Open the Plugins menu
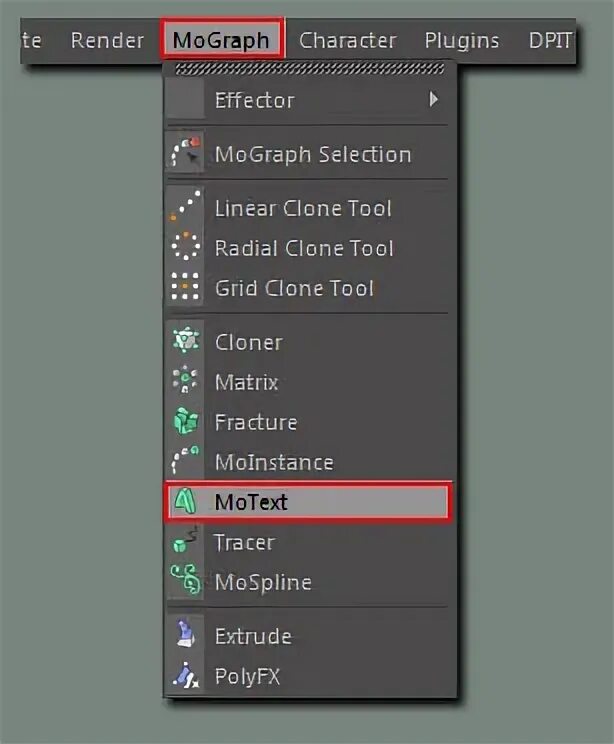This screenshot has height=744, width=614. tap(462, 41)
